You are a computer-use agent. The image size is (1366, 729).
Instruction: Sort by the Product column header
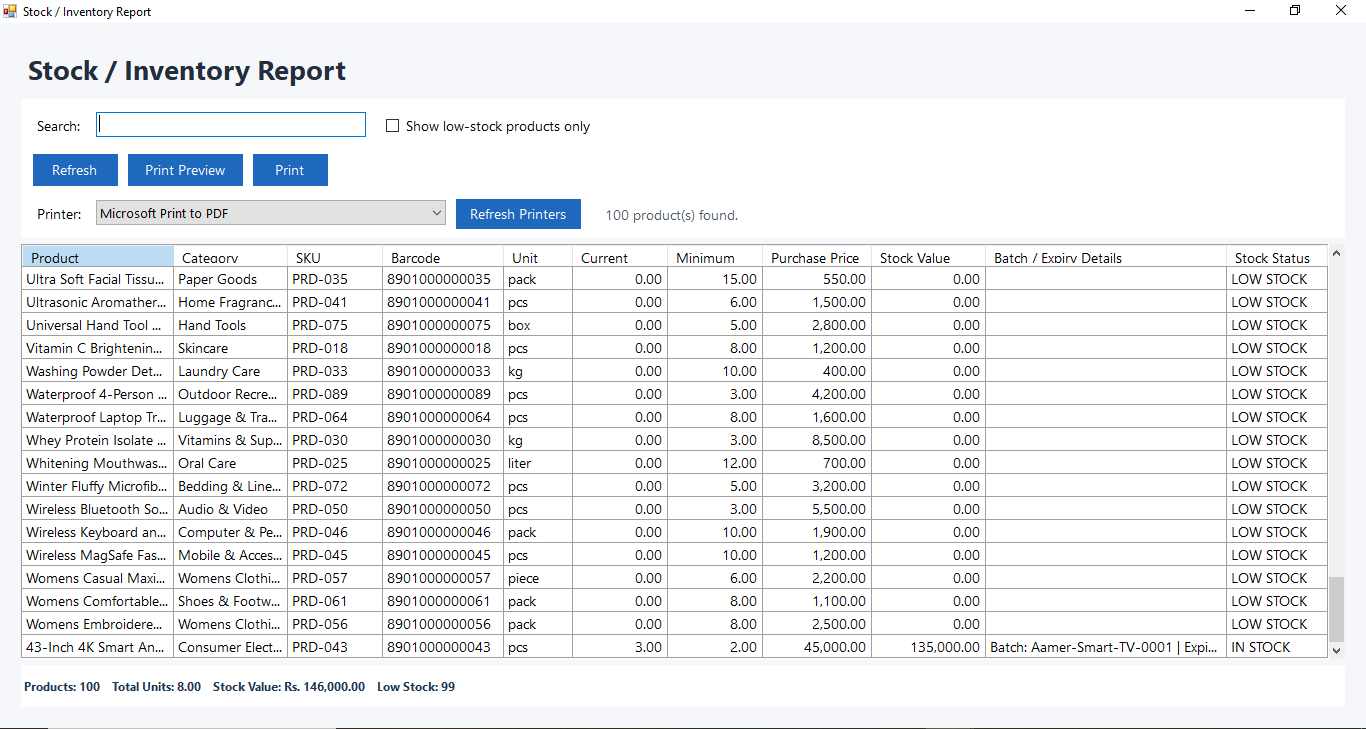[x=98, y=257]
